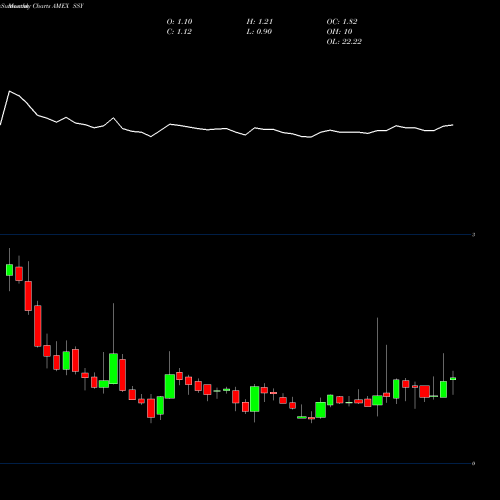The width and height of the screenshot is (500, 500).
Task: Click the high value 'H: 1.21'
Action: pos(260,22)
